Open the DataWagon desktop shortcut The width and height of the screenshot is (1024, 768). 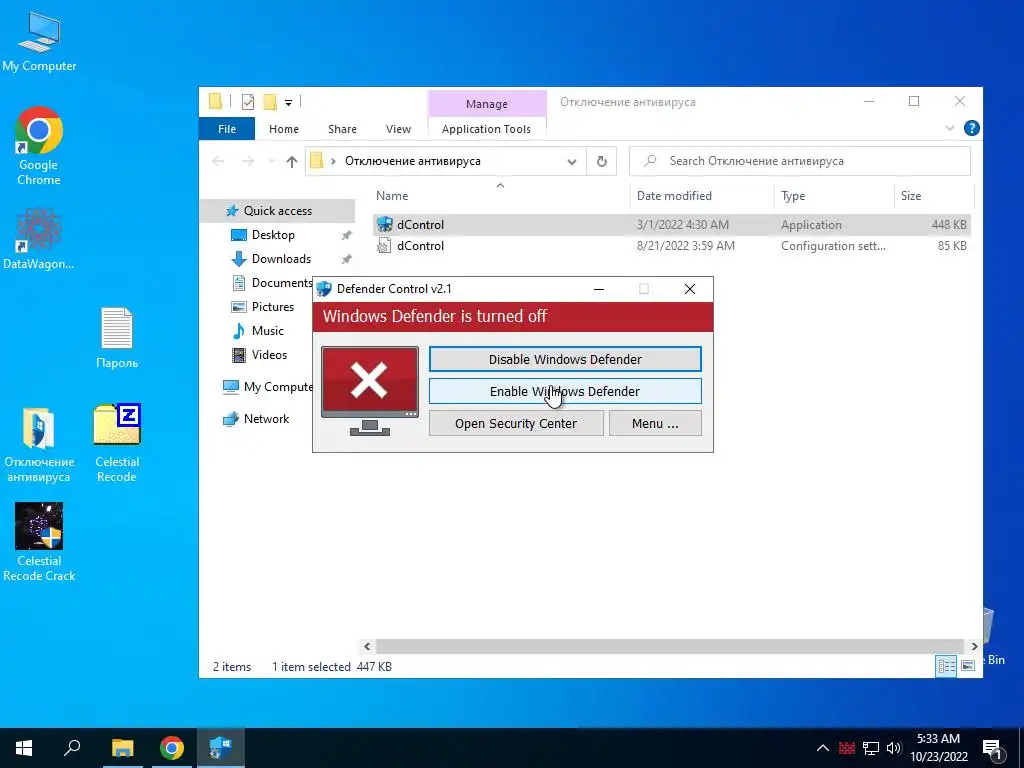coord(39,238)
